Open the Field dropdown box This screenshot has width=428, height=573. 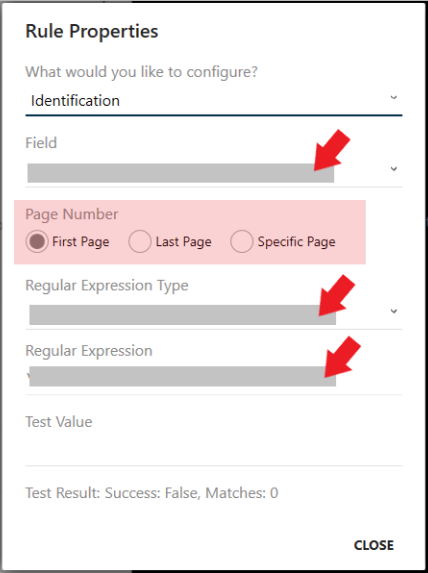tap(213, 172)
